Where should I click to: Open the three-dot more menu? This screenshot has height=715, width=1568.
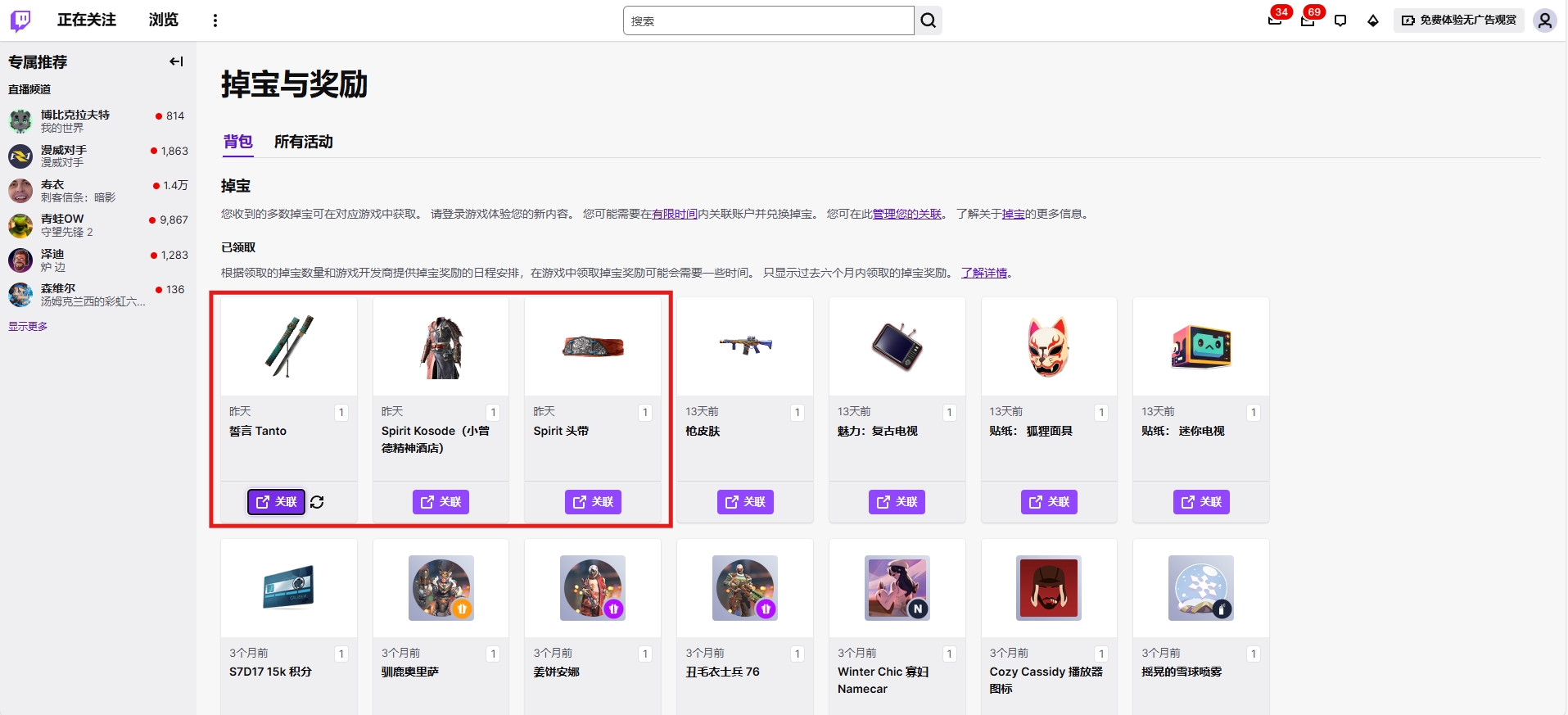coord(215,20)
